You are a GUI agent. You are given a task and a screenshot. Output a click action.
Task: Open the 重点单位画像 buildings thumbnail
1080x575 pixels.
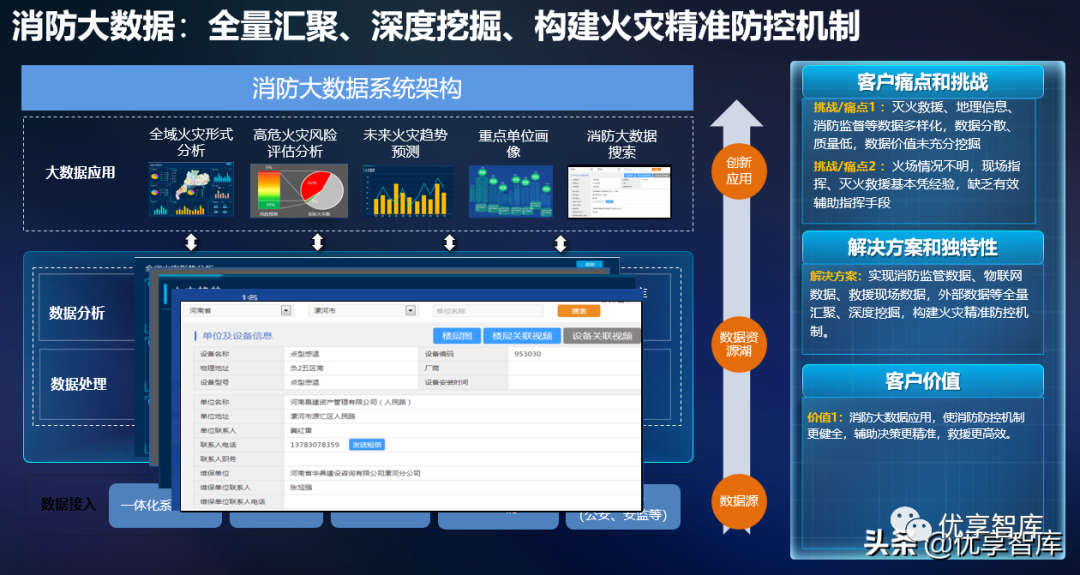[x=510, y=191]
